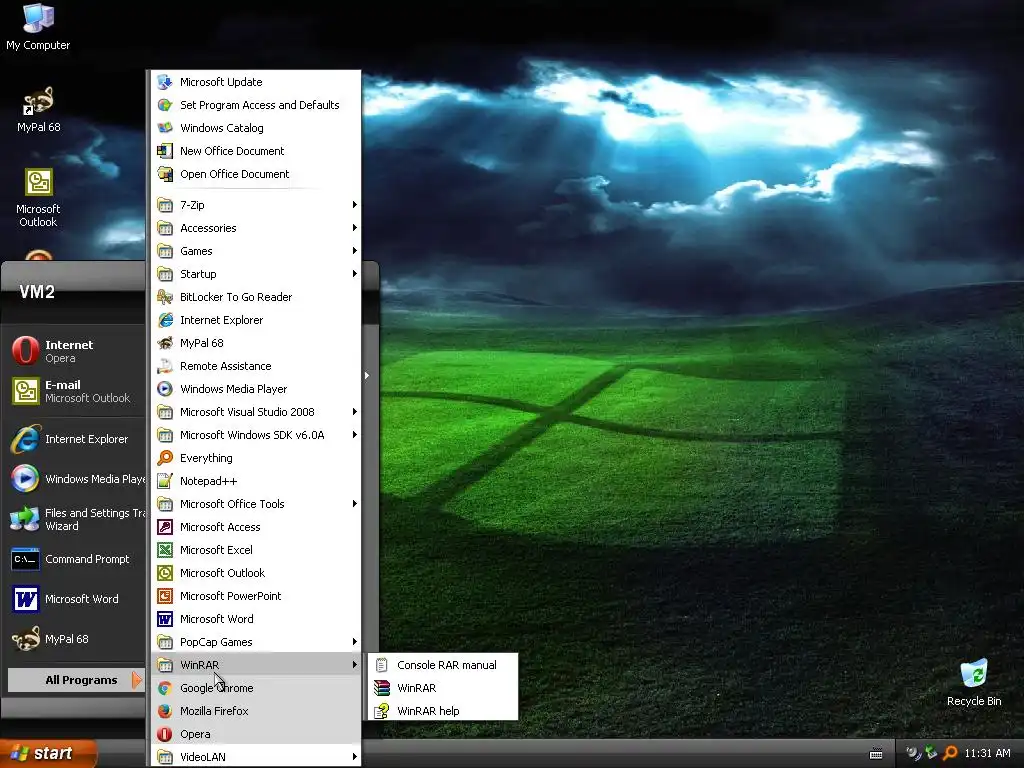1024x768 pixels.
Task: Click the taskbar clock showing 11:31 AM
Action: pos(987,753)
